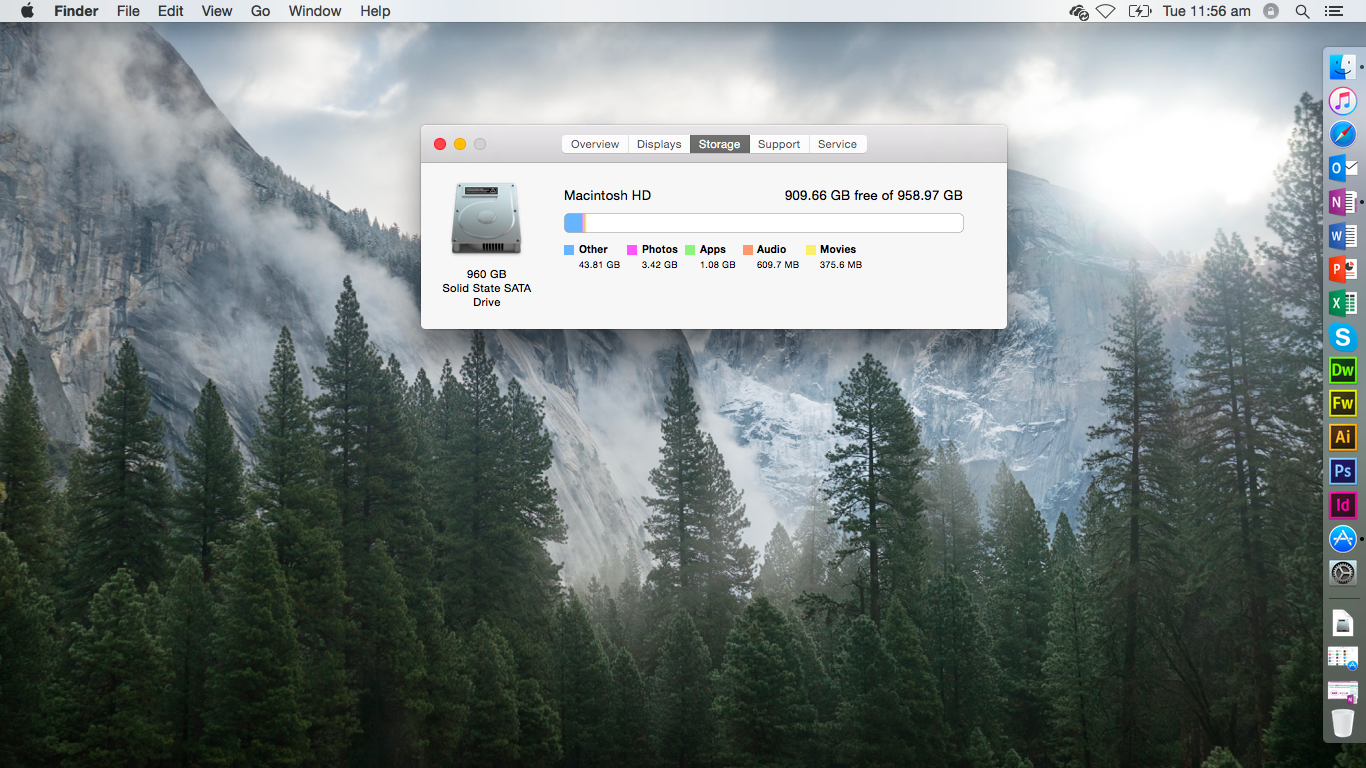Open Microsoft Excel dock icon
The width and height of the screenshot is (1366, 768).
tap(1342, 303)
